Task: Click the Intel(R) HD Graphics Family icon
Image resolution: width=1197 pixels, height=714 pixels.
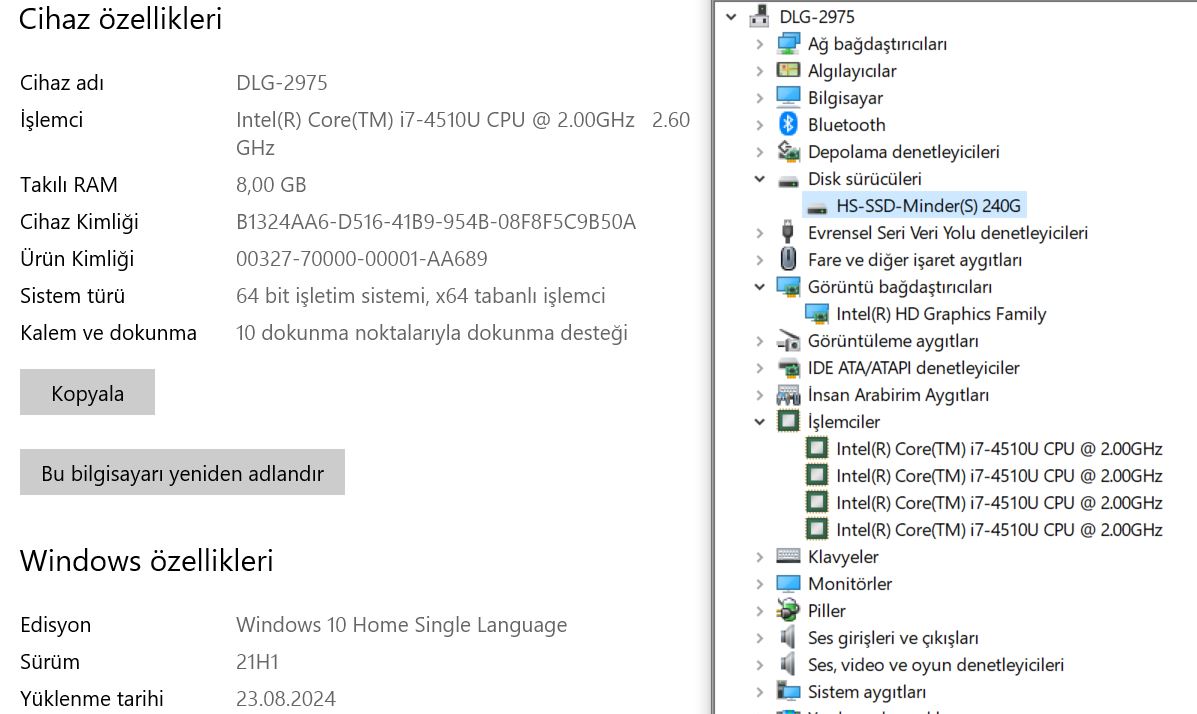Action: (817, 313)
